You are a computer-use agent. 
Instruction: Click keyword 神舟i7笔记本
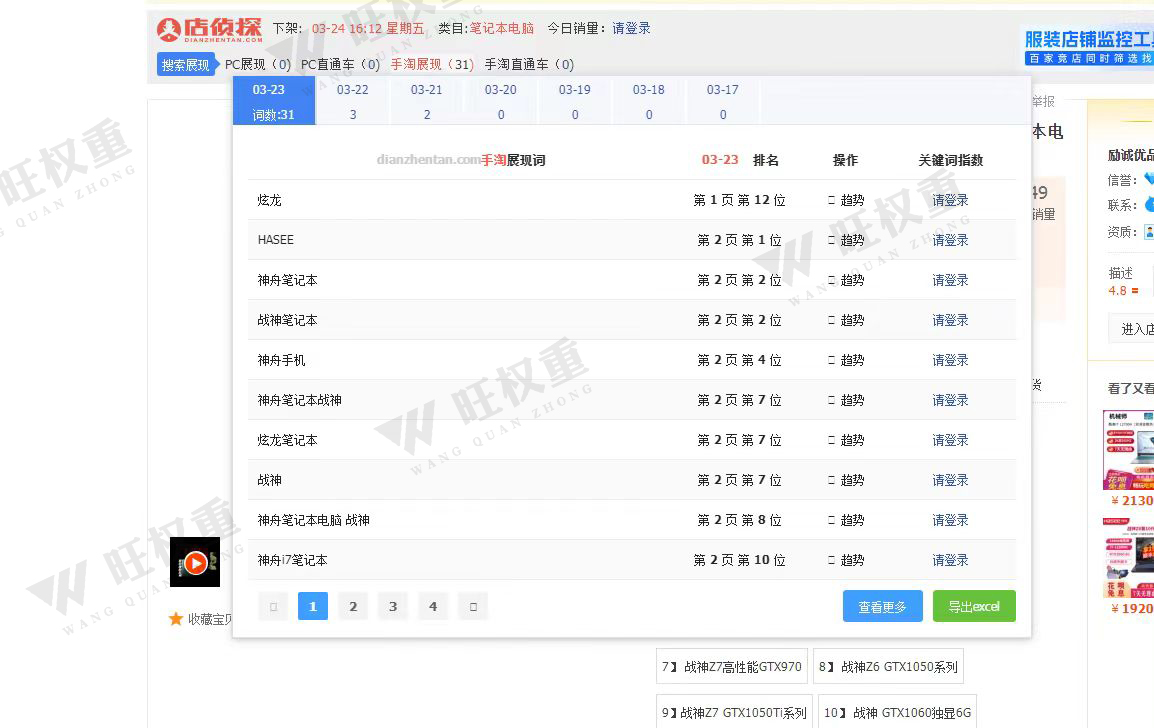292,560
